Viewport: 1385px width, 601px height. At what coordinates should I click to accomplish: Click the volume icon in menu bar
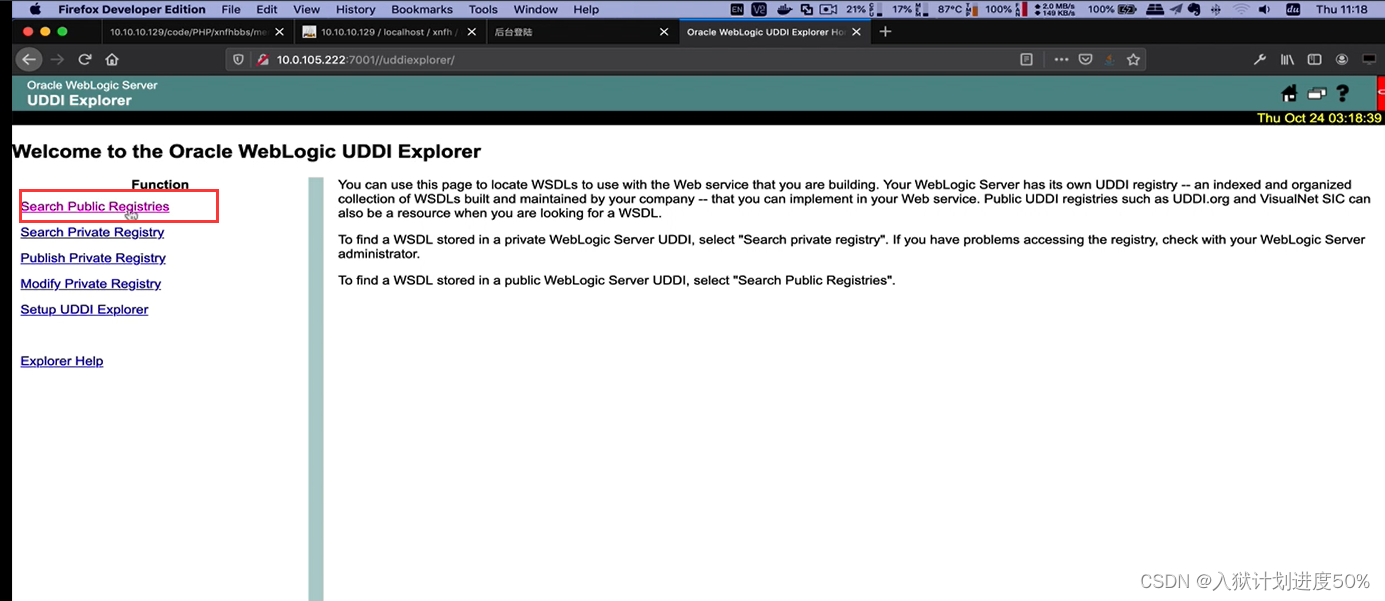[x=1265, y=9]
